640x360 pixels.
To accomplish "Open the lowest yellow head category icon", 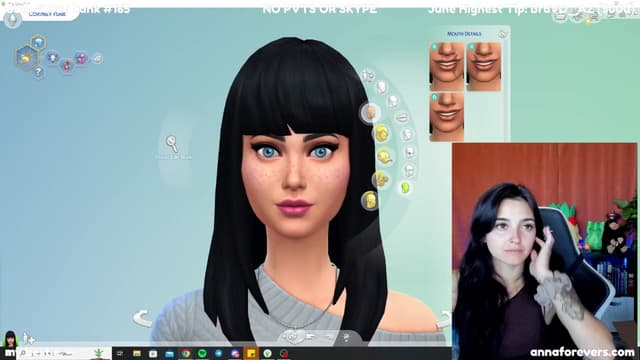I will (x=370, y=201).
